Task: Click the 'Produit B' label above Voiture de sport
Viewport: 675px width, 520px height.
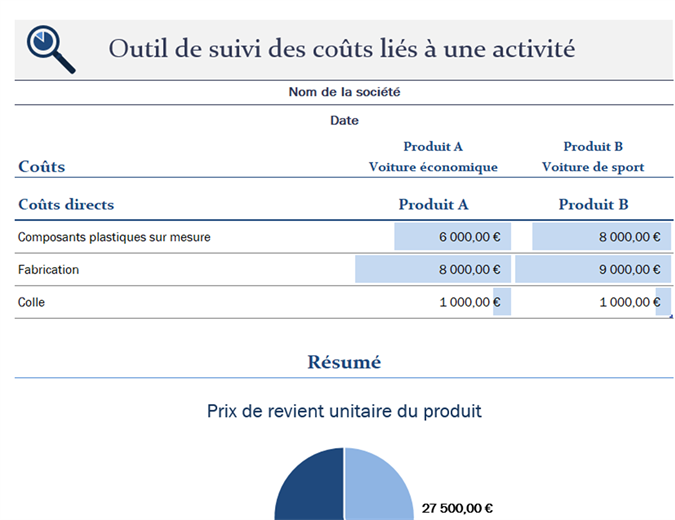Action: tap(593, 147)
